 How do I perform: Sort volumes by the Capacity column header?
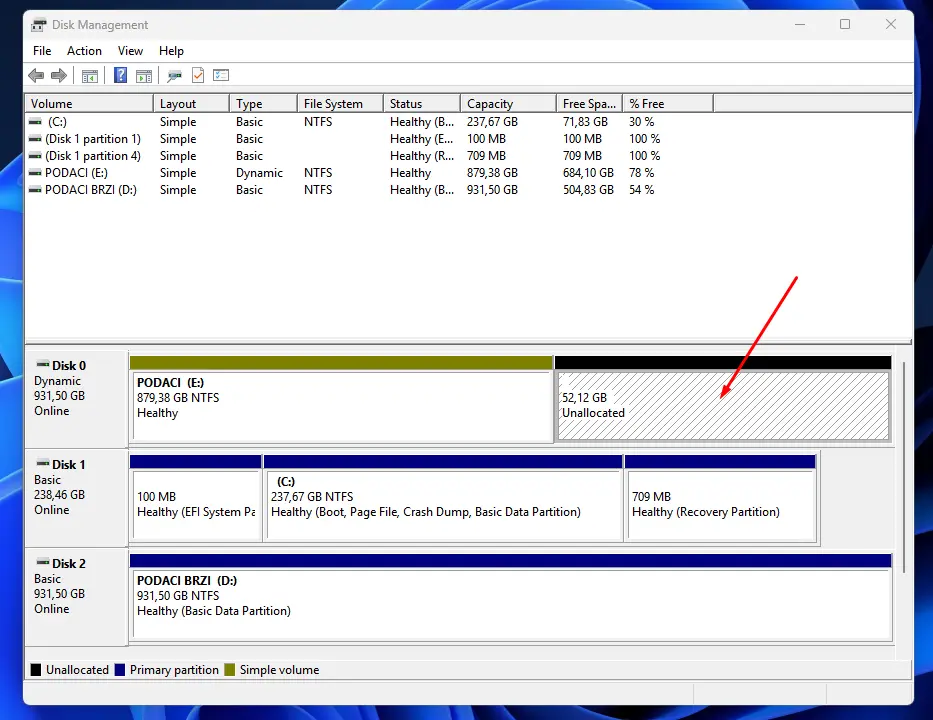click(x=506, y=102)
